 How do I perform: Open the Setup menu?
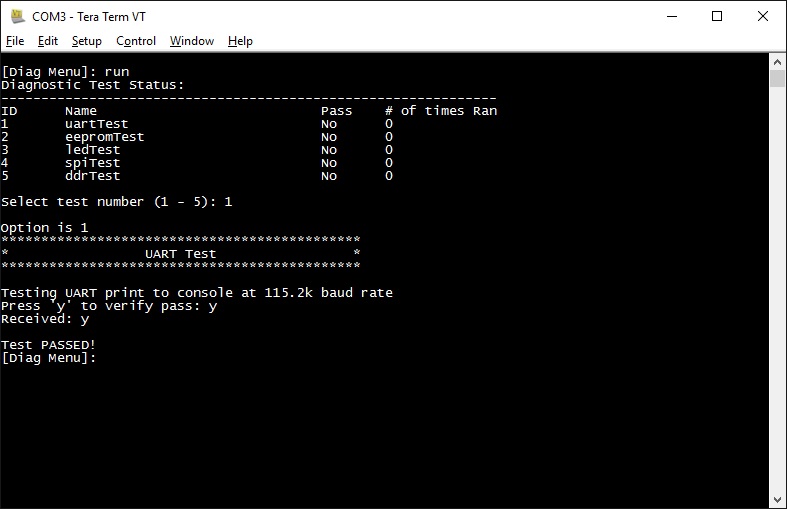[x=87, y=41]
